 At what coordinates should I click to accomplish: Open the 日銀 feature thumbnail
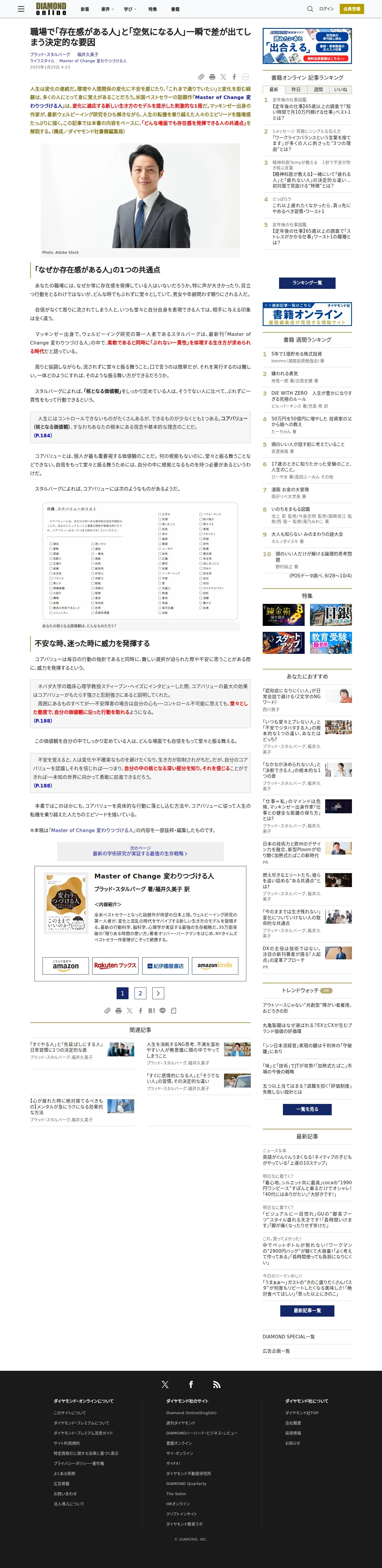331,615
